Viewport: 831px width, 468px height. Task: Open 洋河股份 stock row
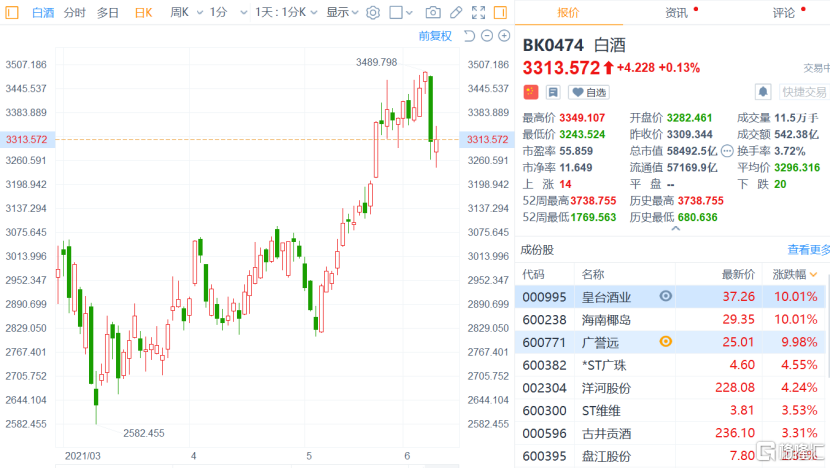[670, 387]
